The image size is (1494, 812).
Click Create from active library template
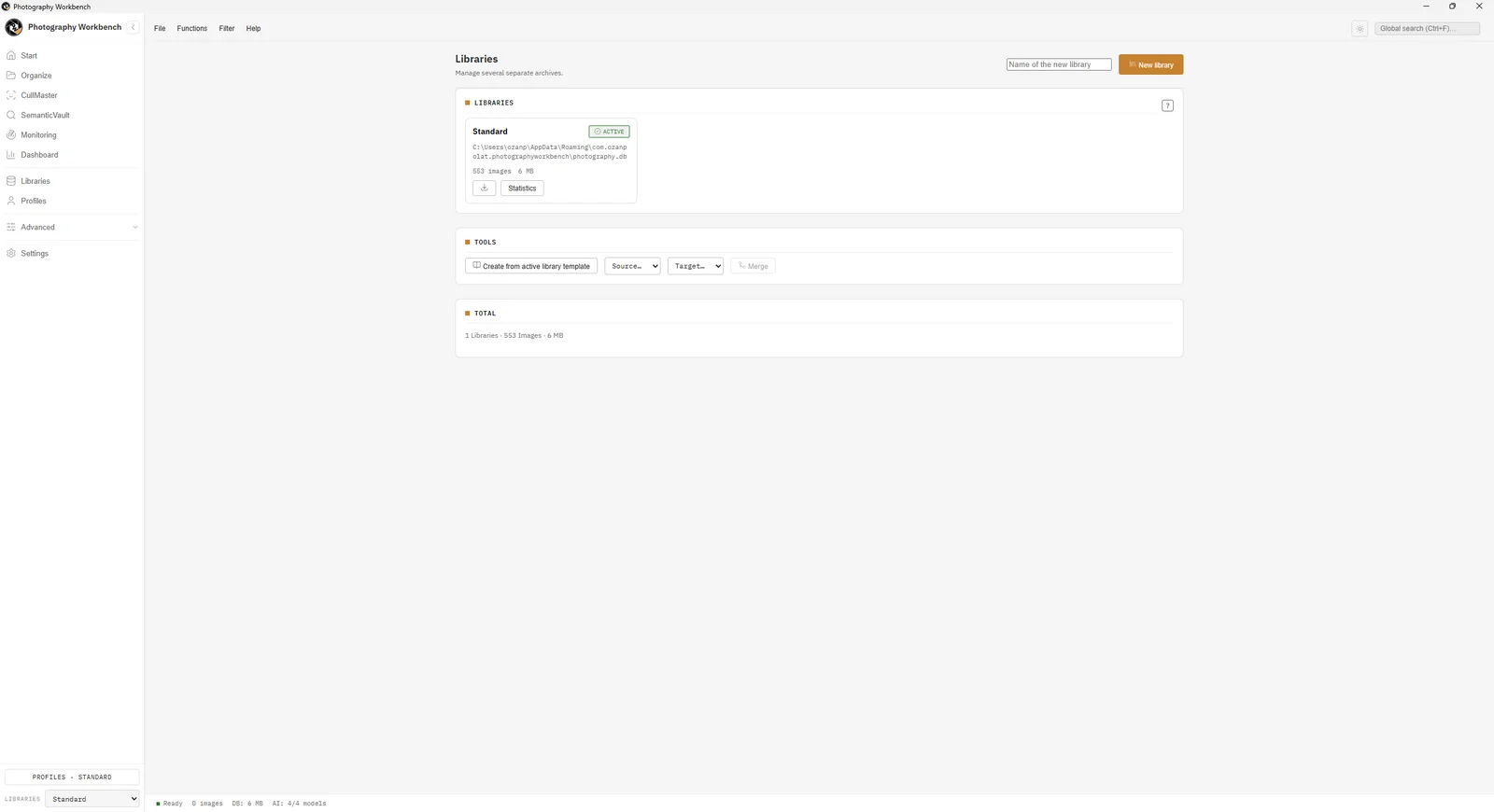(531, 266)
